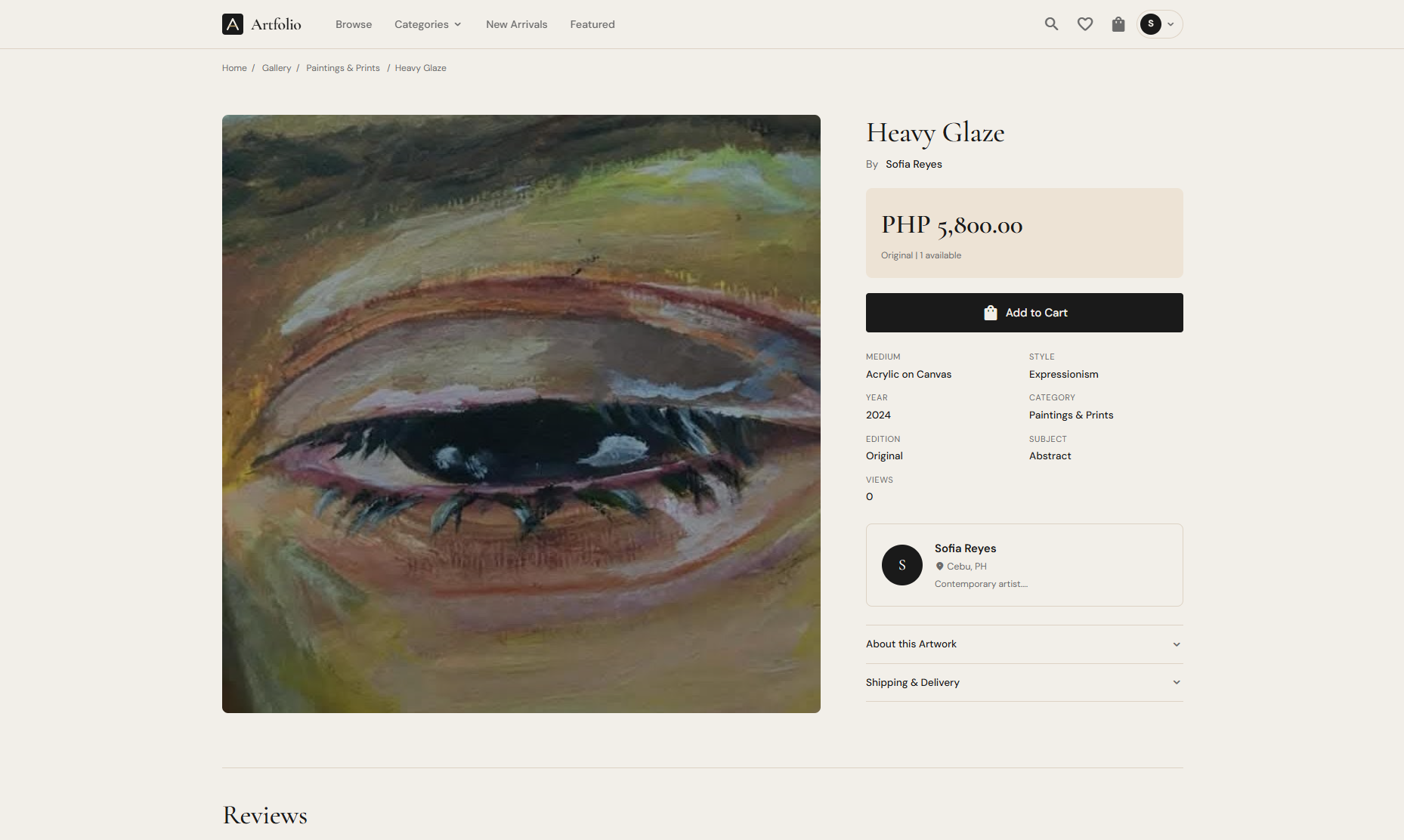Screen dimensions: 1404x840
Task: Open New Arrivals from the navigation
Action: pos(516,24)
